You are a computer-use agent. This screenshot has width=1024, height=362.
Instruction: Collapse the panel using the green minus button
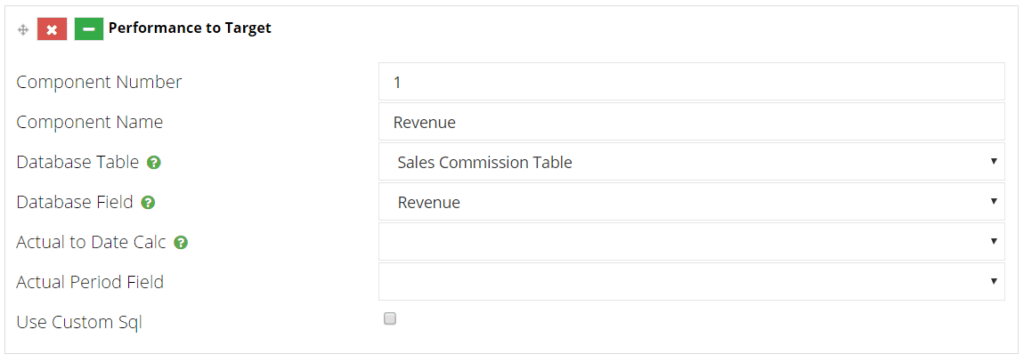tap(89, 29)
